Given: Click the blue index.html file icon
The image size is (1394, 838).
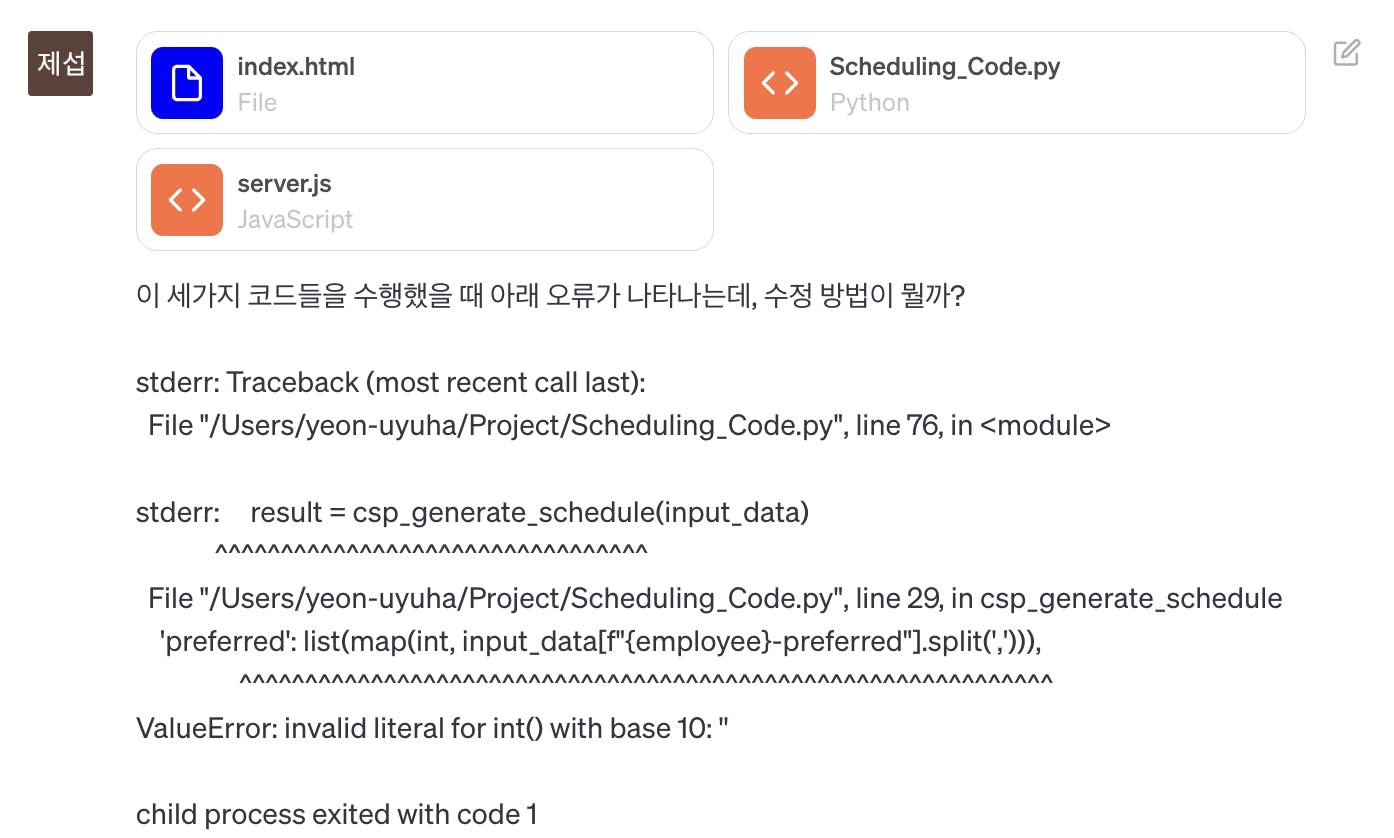Looking at the screenshot, I should pyautogui.click(x=187, y=83).
